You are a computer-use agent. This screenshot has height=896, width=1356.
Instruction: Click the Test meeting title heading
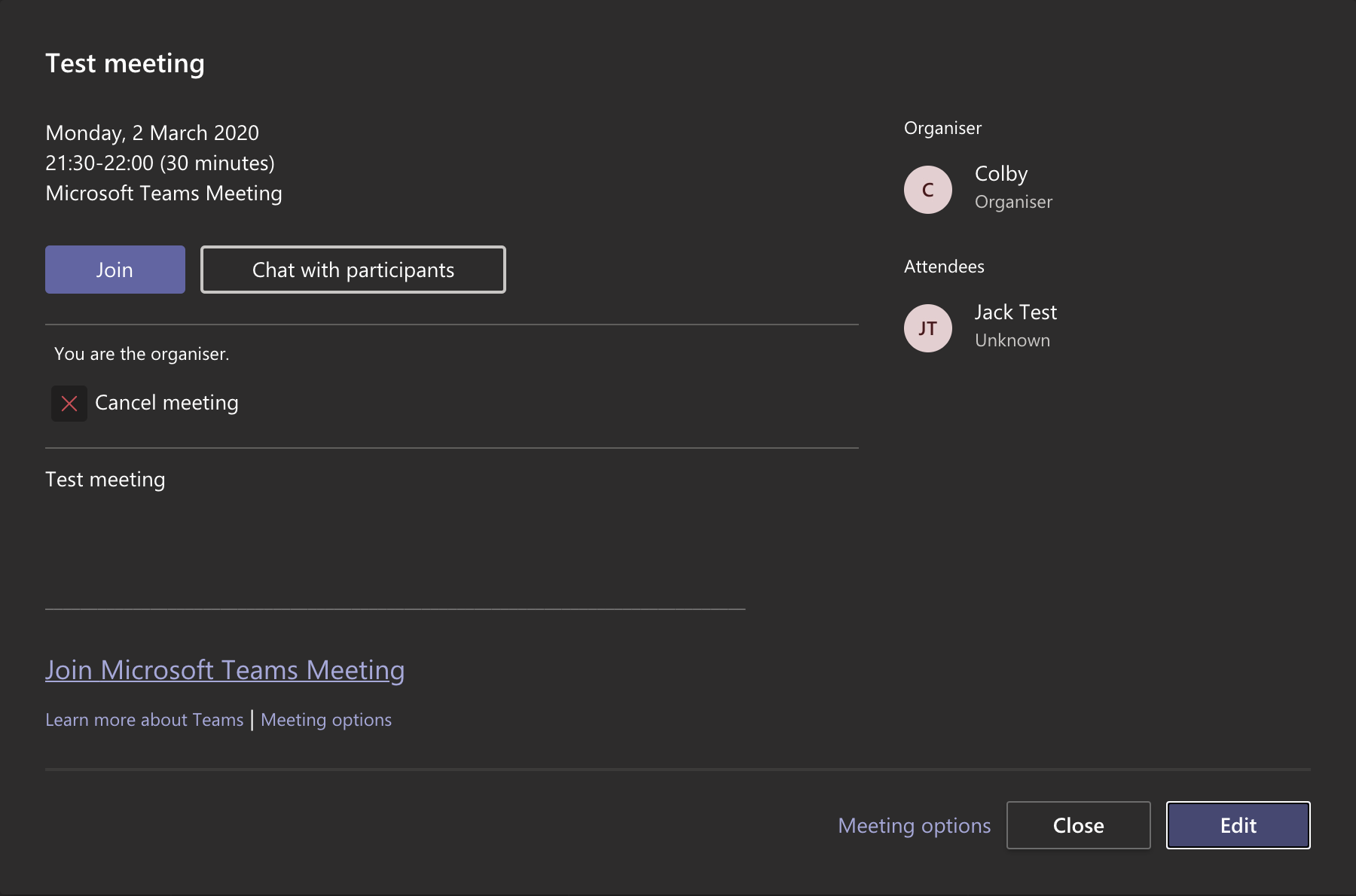125,63
